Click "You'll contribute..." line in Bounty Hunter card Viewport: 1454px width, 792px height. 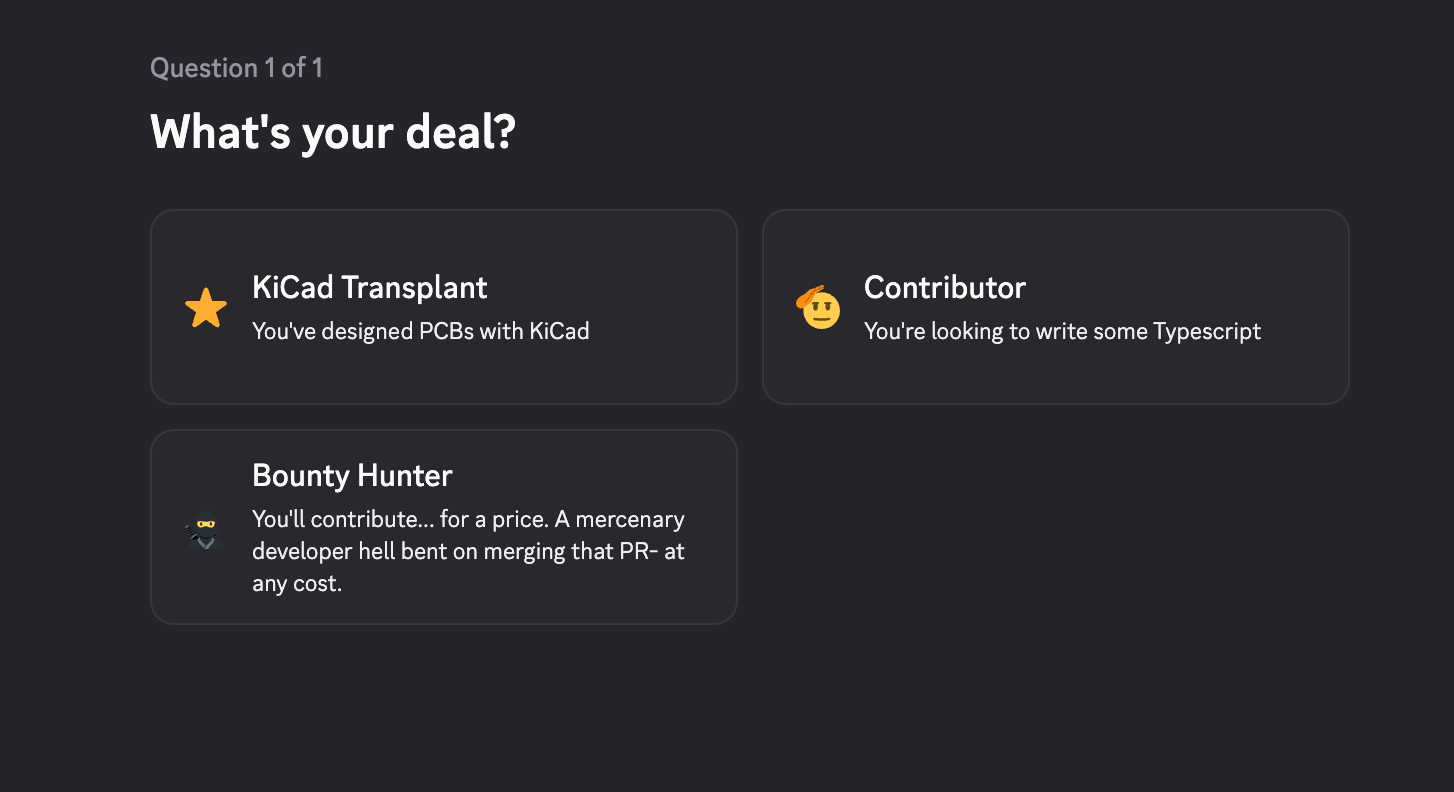tap(335, 520)
